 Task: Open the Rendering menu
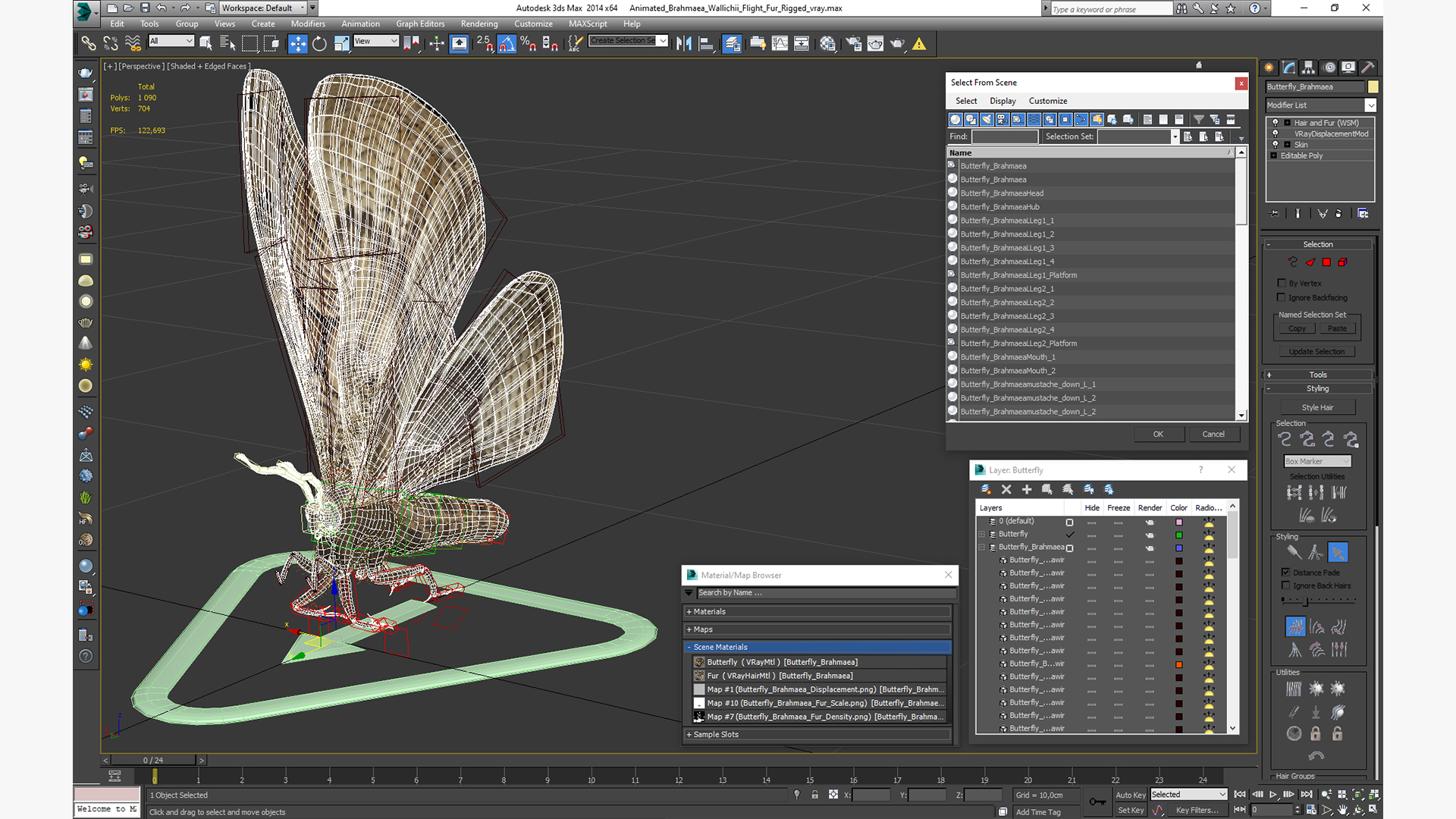point(479,24)
